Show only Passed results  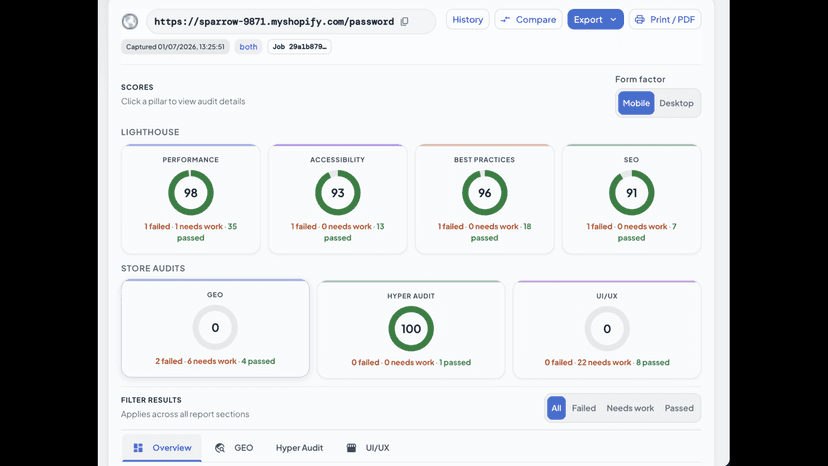coord(679,408)
